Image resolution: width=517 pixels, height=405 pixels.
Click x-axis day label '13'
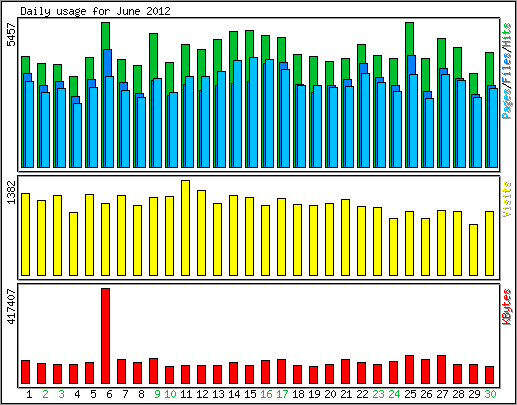pyautogui.click(x=218, y=394)
